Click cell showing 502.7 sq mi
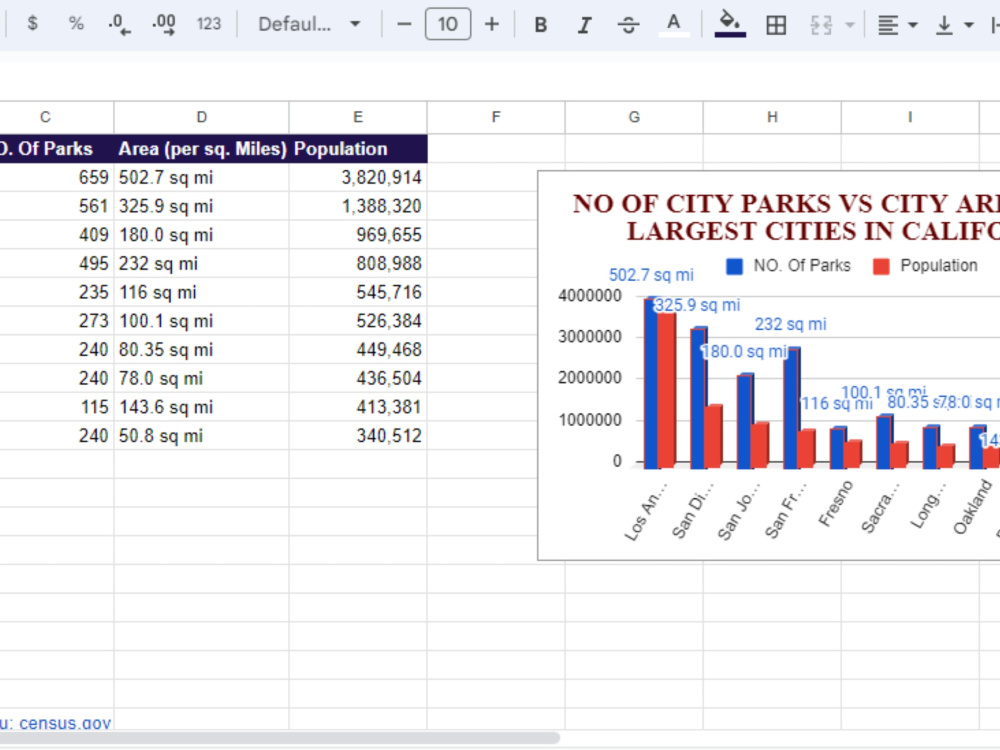The height and width of the screenshot is (750, 1000). (x=202, y=177)
